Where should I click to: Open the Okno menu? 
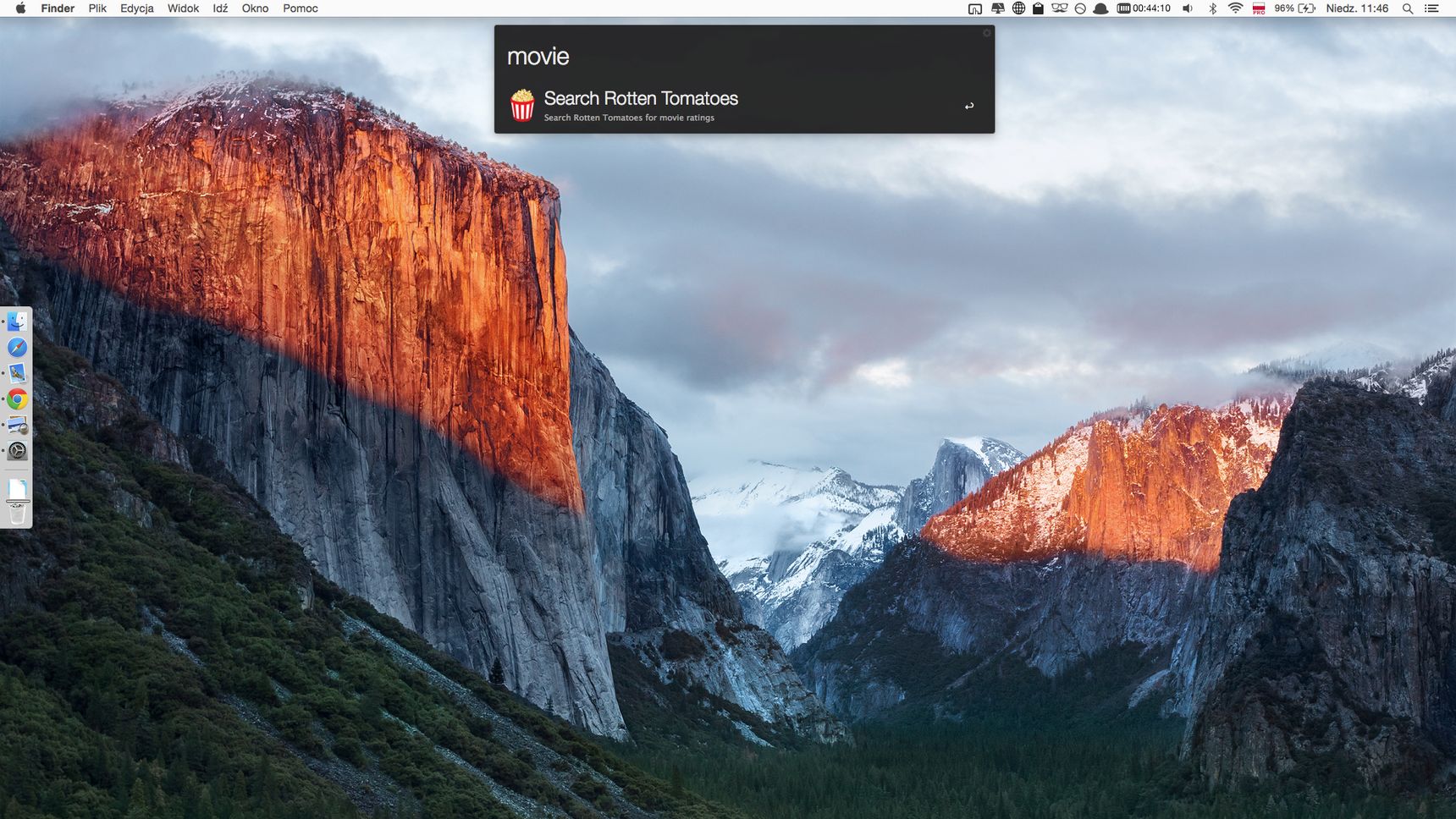(x=255, y=8)
